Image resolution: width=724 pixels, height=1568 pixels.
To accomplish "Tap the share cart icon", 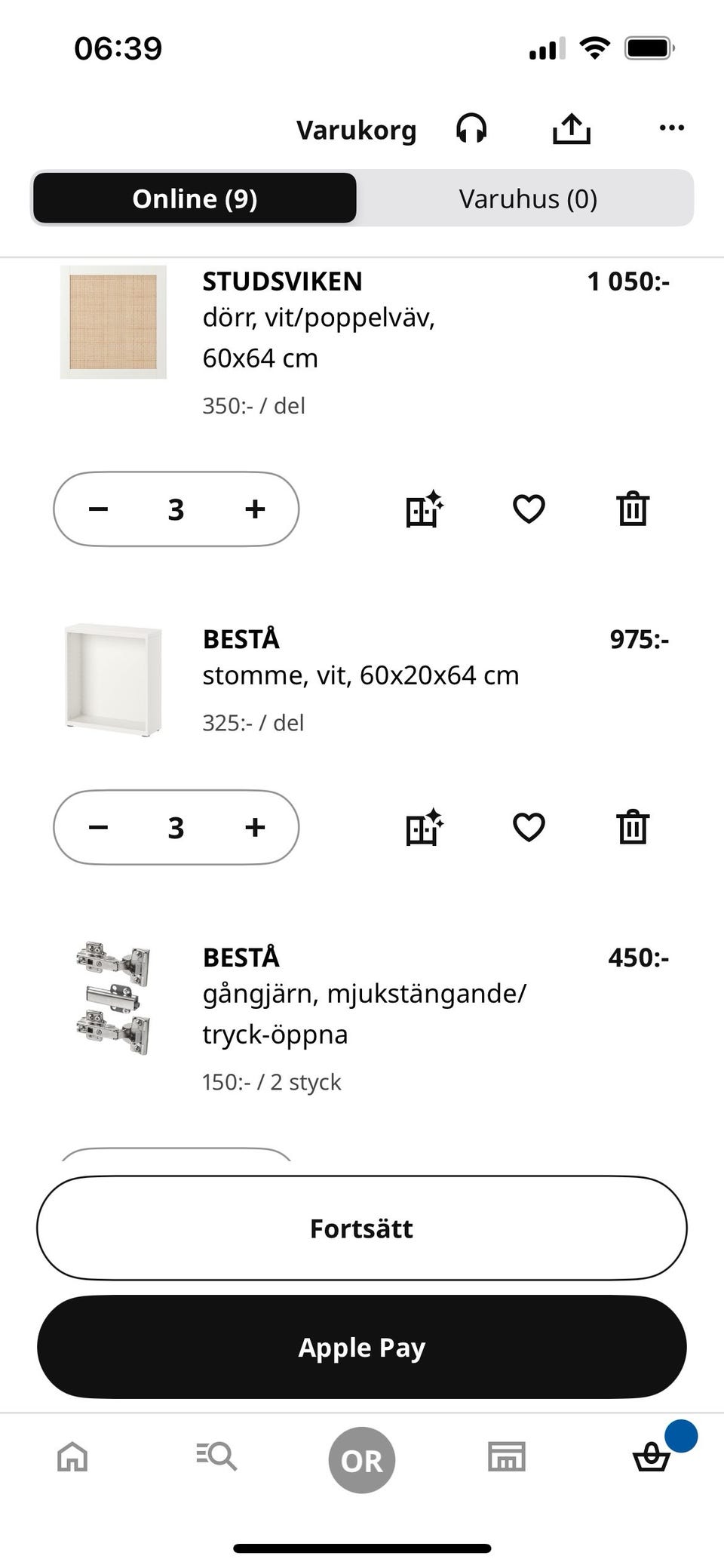I will click(x=571, y=129).
